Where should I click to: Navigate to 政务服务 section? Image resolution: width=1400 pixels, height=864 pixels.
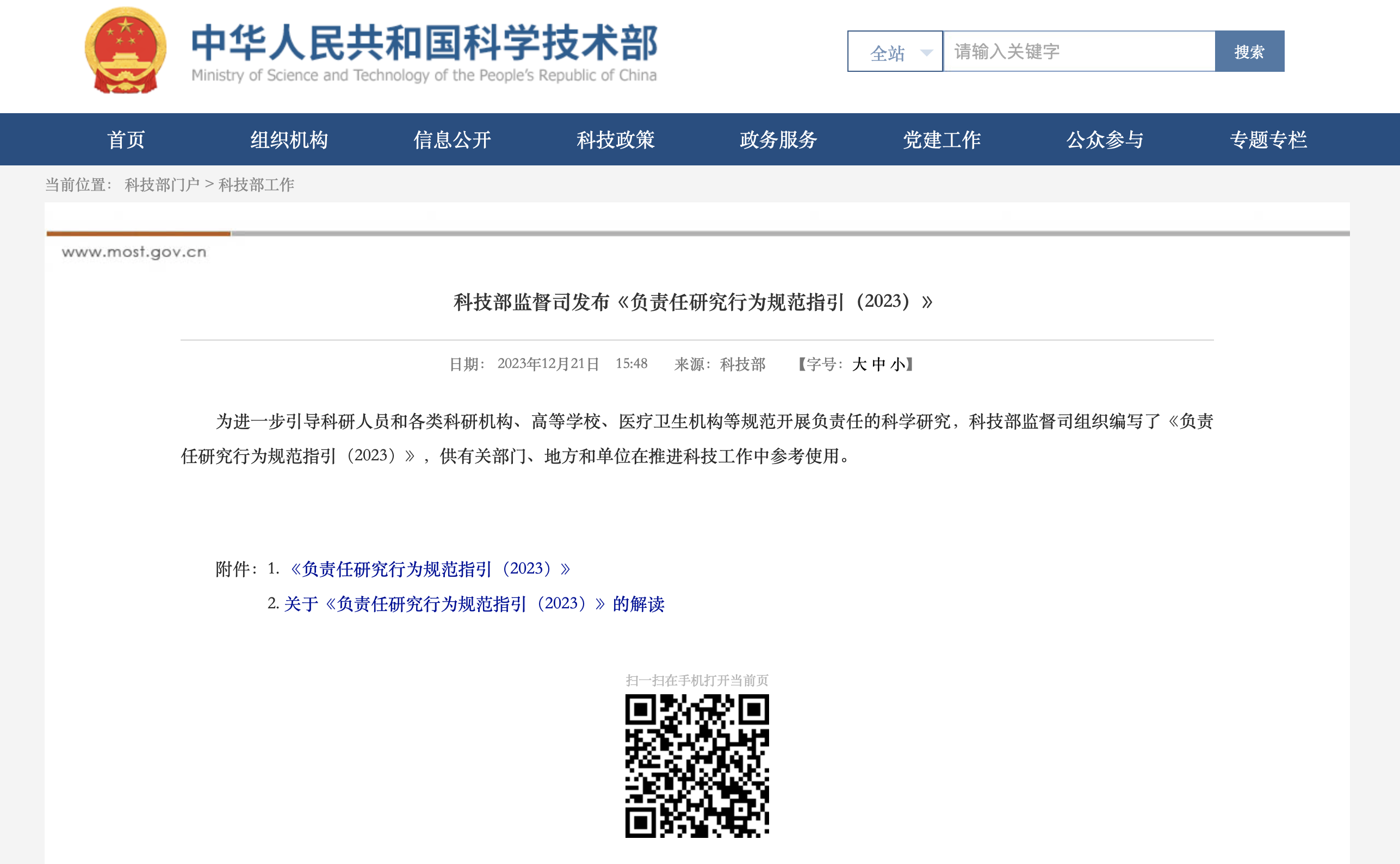tap(778, 139)
